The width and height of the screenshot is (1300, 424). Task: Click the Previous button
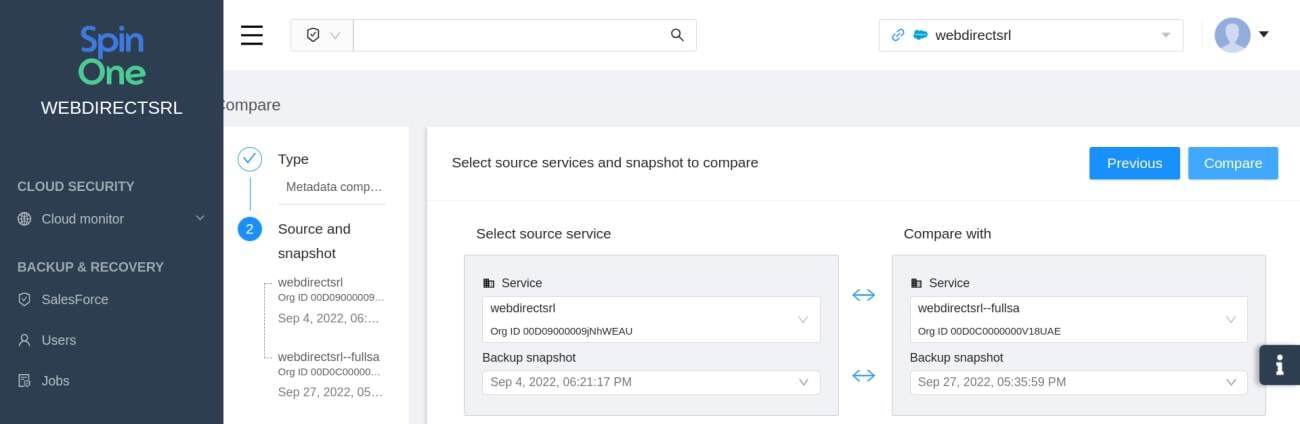1134,163
